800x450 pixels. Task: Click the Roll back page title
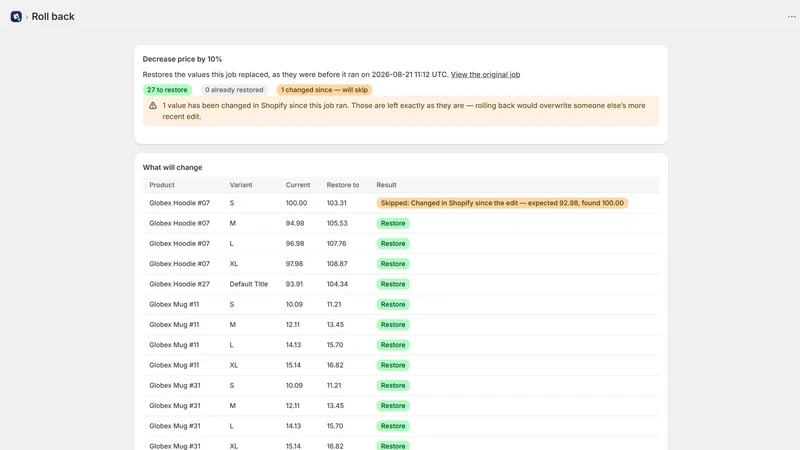(53, 16)
